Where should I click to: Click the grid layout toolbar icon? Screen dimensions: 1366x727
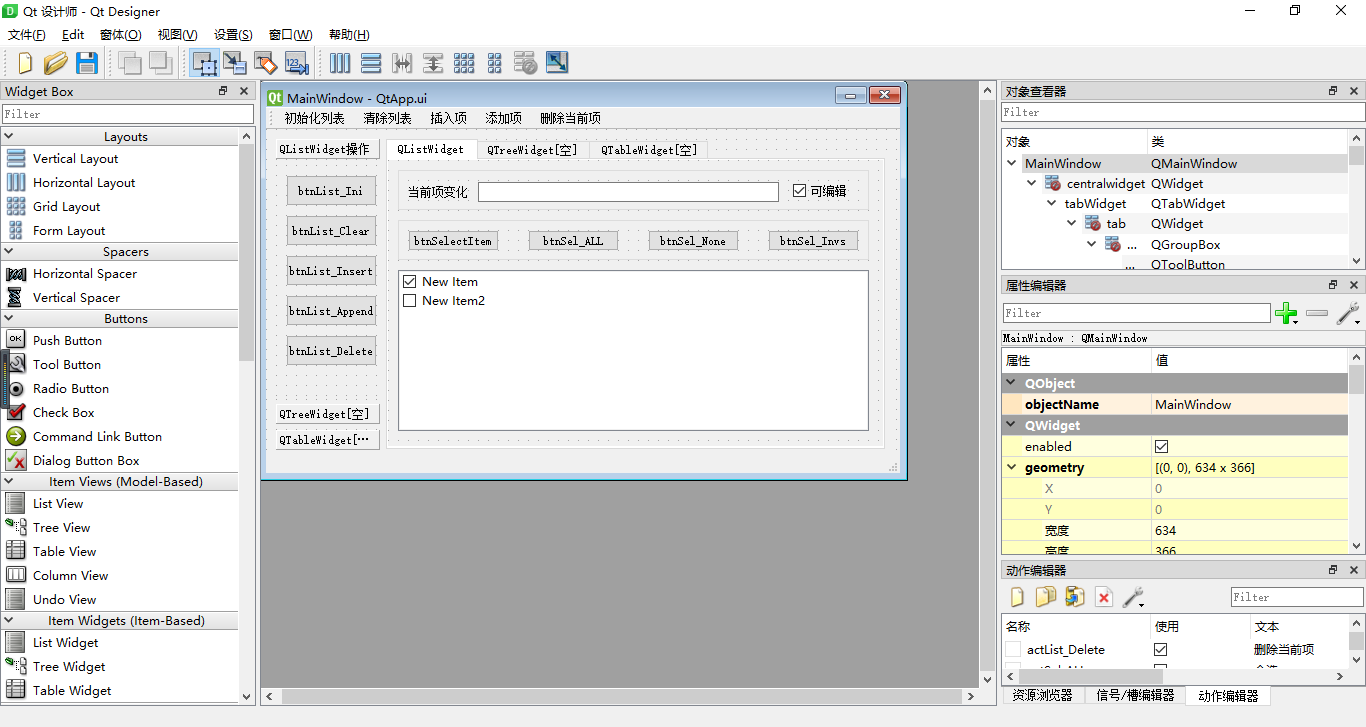(464, 62)
